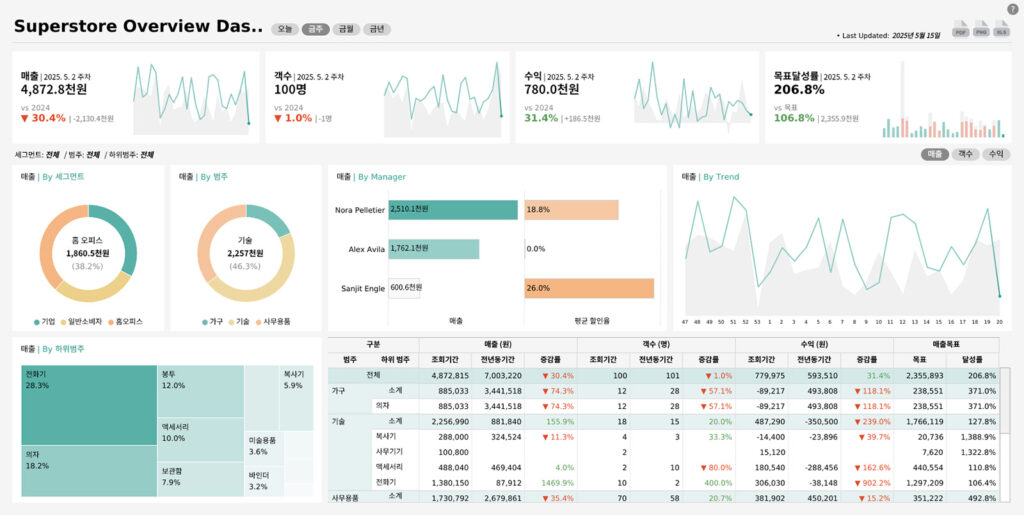Switch chart metric to 수익
The image size is (1024, 515).
click(x=996, y=154)
